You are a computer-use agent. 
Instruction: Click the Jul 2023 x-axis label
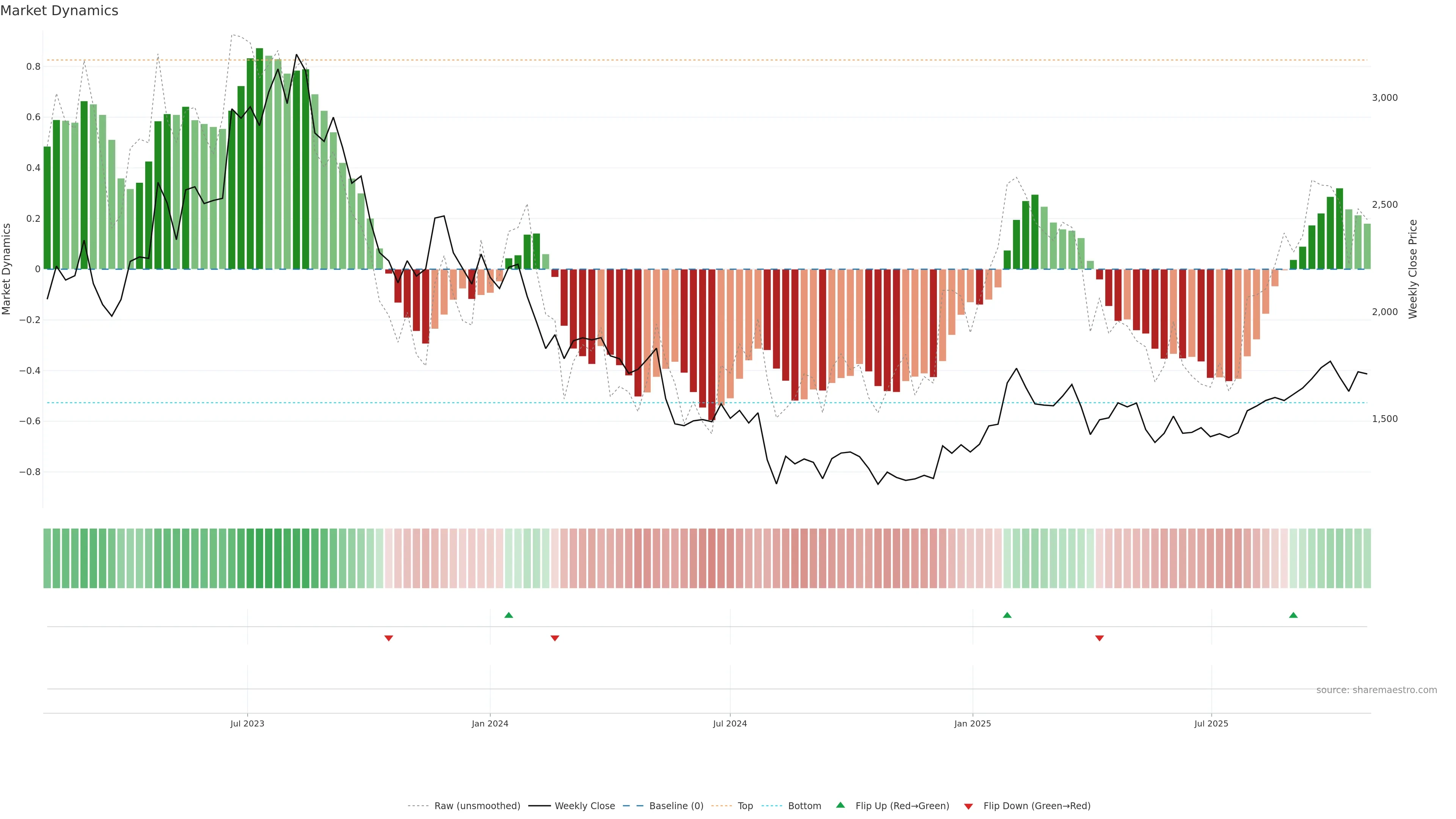(247, 723)
